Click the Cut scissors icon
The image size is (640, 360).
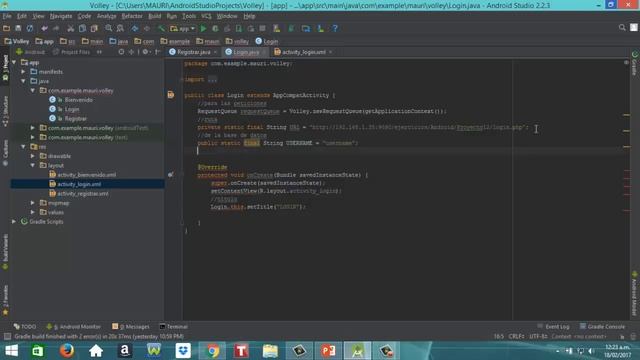point(71,28)
